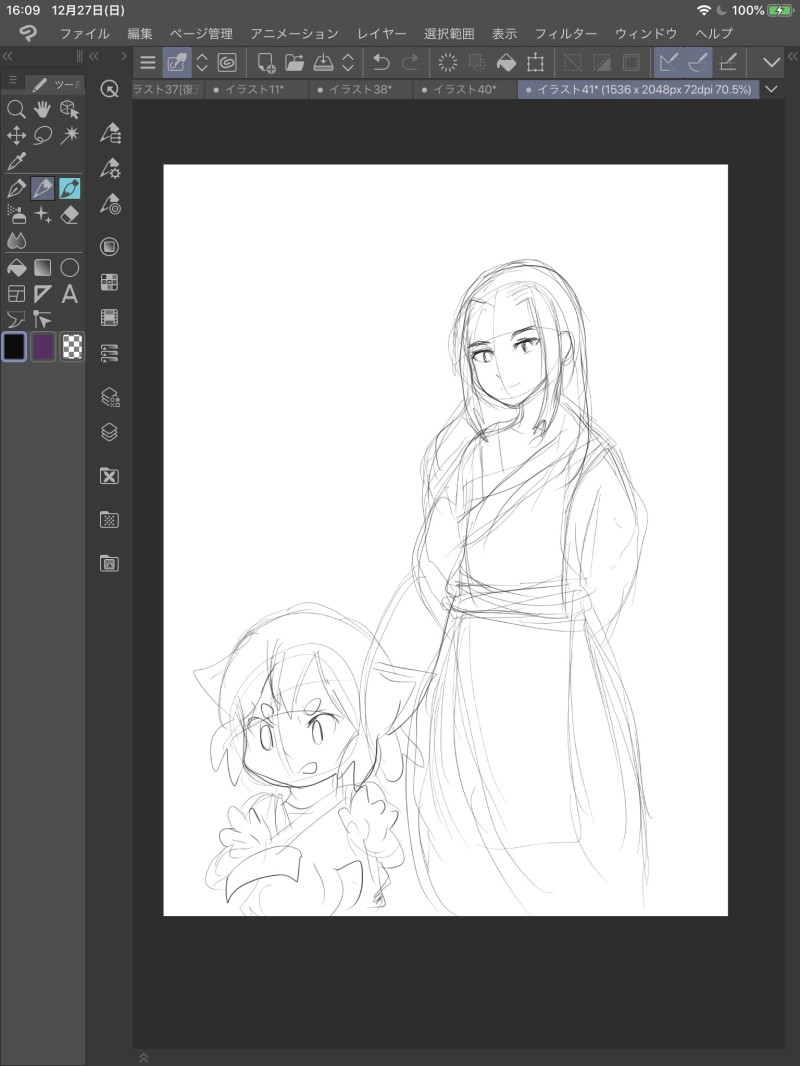This screenshot has width=800, height=1066.
Task: Open the Color Set grid palette icon
Action: tap(109, 281)
